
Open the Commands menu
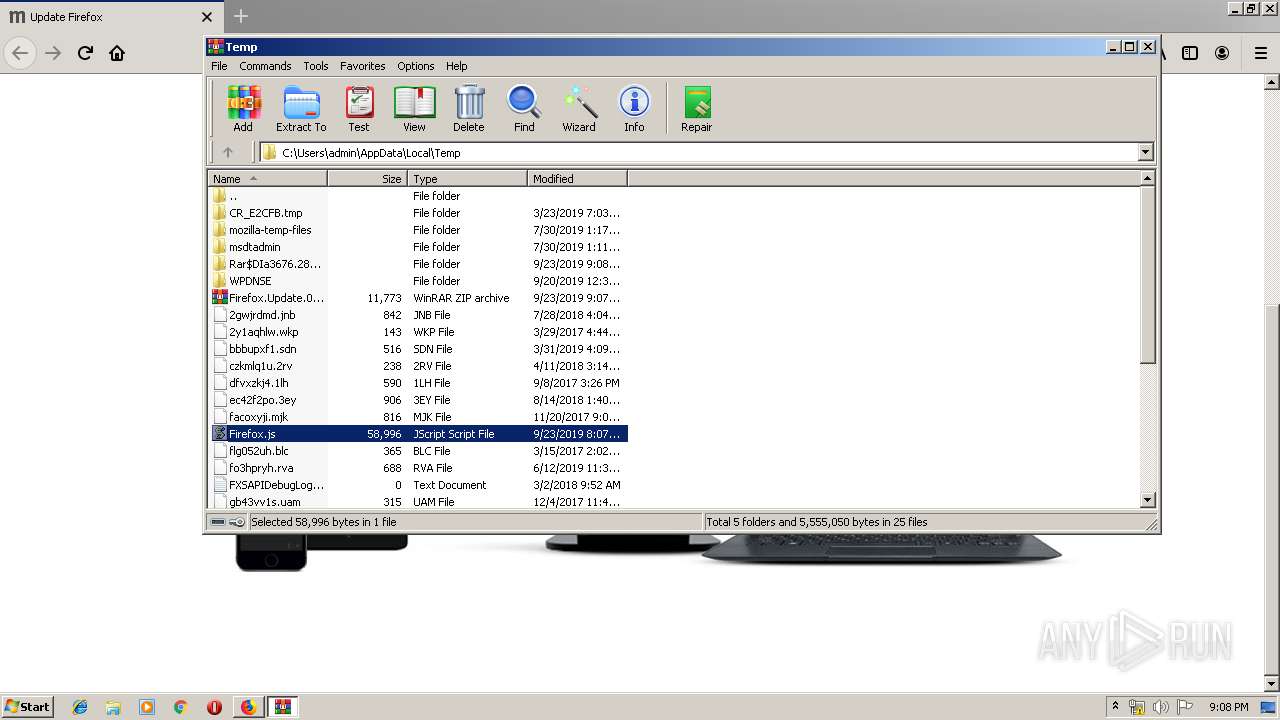point(265,66)
